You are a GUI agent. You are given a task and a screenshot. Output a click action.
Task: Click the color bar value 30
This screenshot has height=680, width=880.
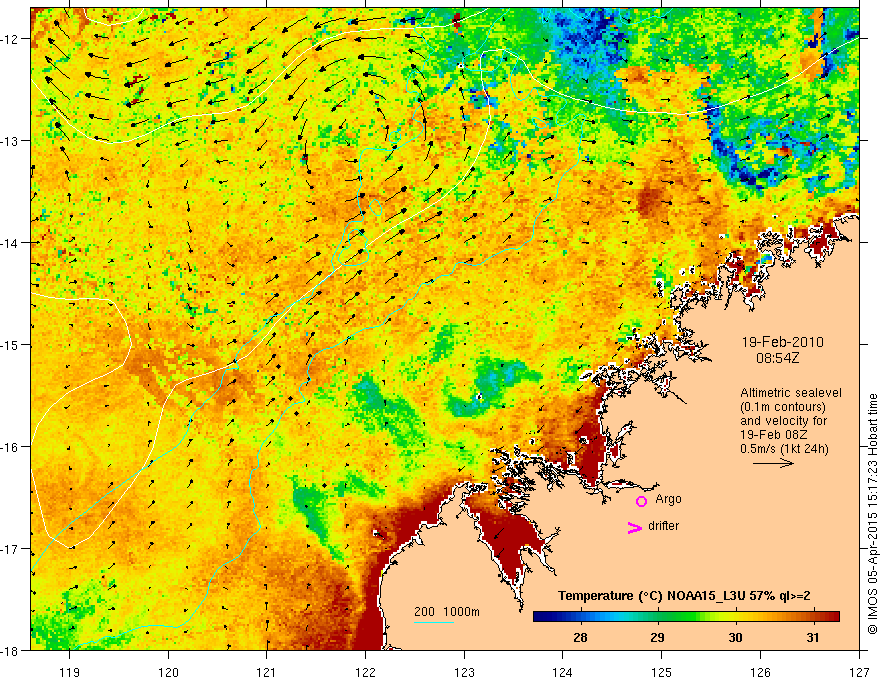point(735,637)
